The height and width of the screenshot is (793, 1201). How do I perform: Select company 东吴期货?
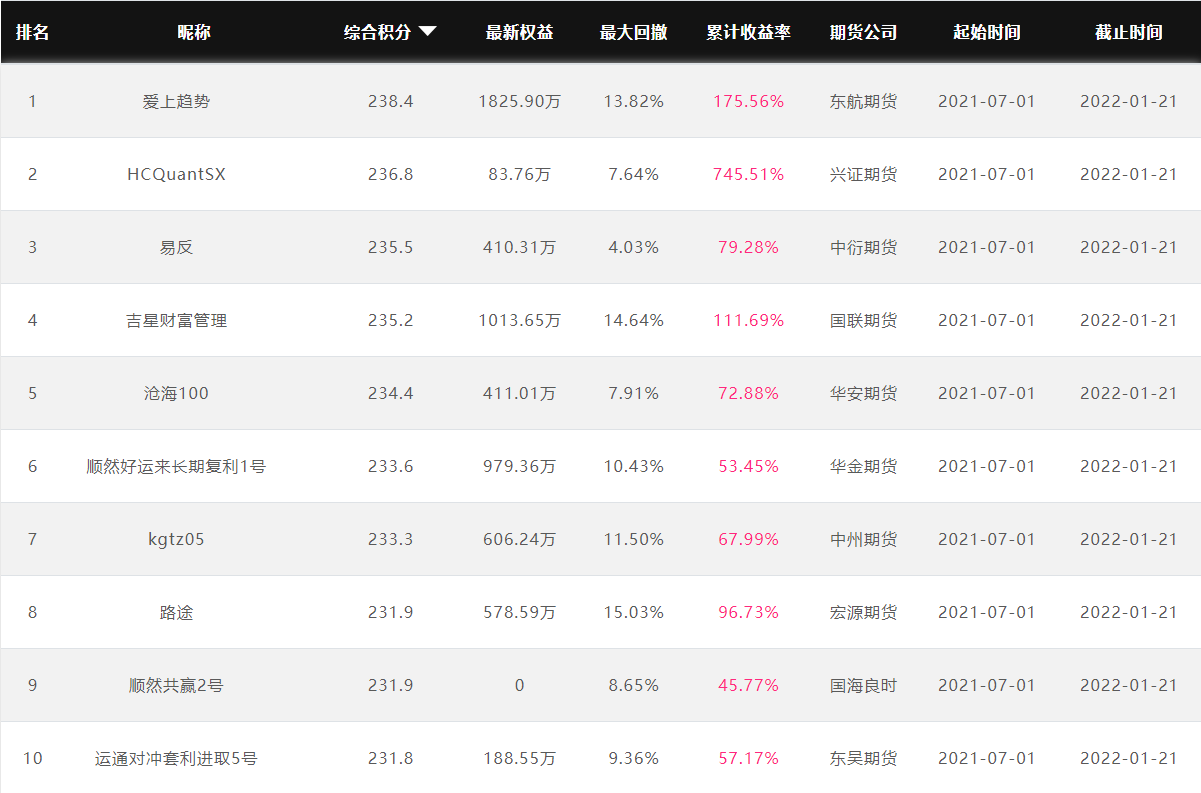pyautogui.click(x=863, y=758)
